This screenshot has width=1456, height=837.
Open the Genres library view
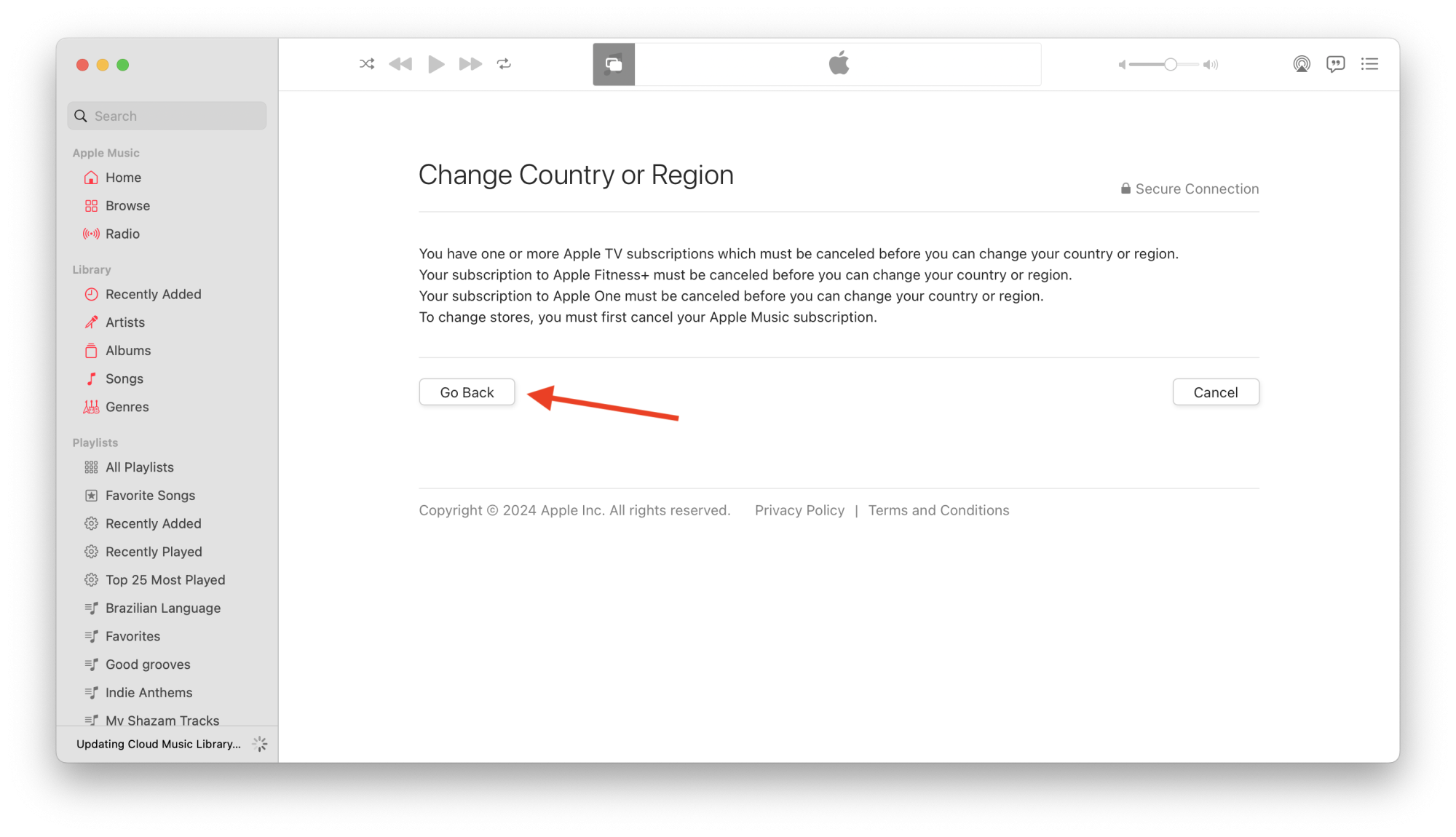pos(127,407)
